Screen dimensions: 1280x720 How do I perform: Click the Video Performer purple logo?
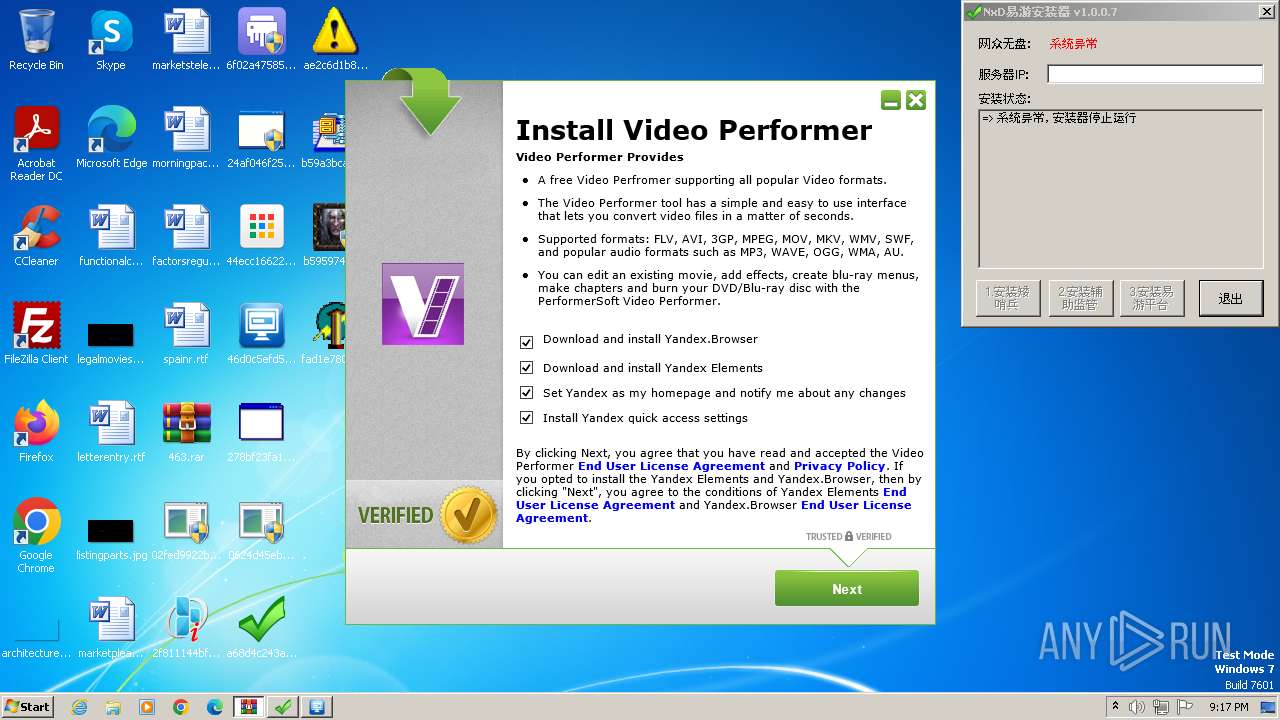click(x=423, y=304)
